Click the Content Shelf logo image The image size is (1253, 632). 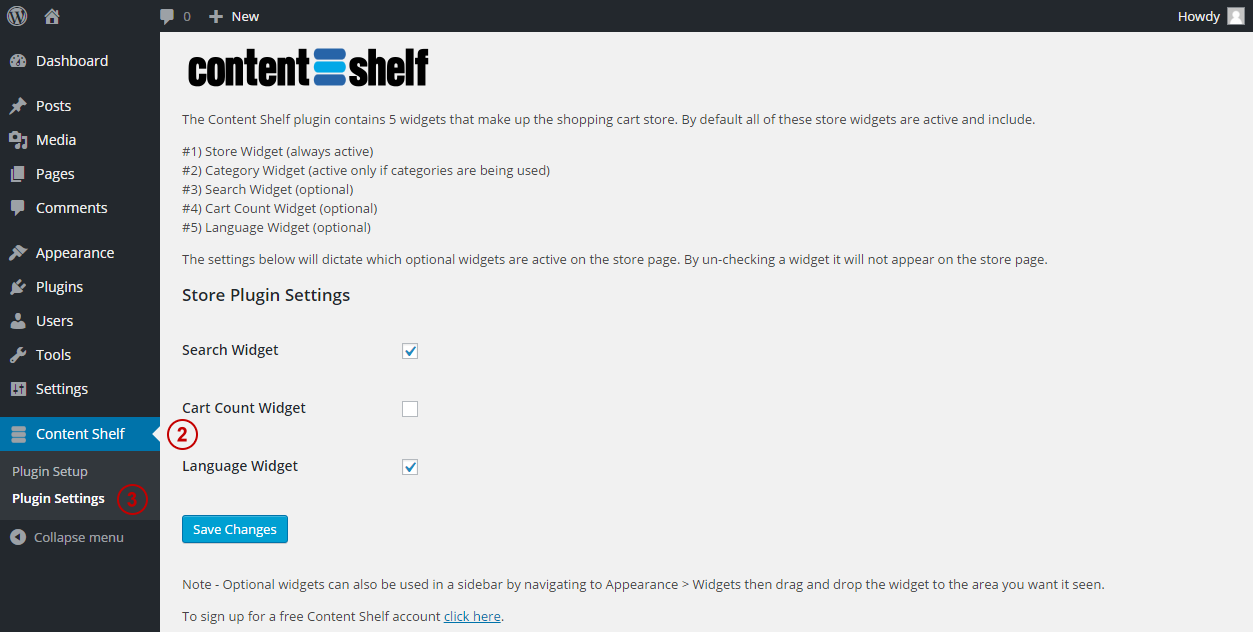308,68
